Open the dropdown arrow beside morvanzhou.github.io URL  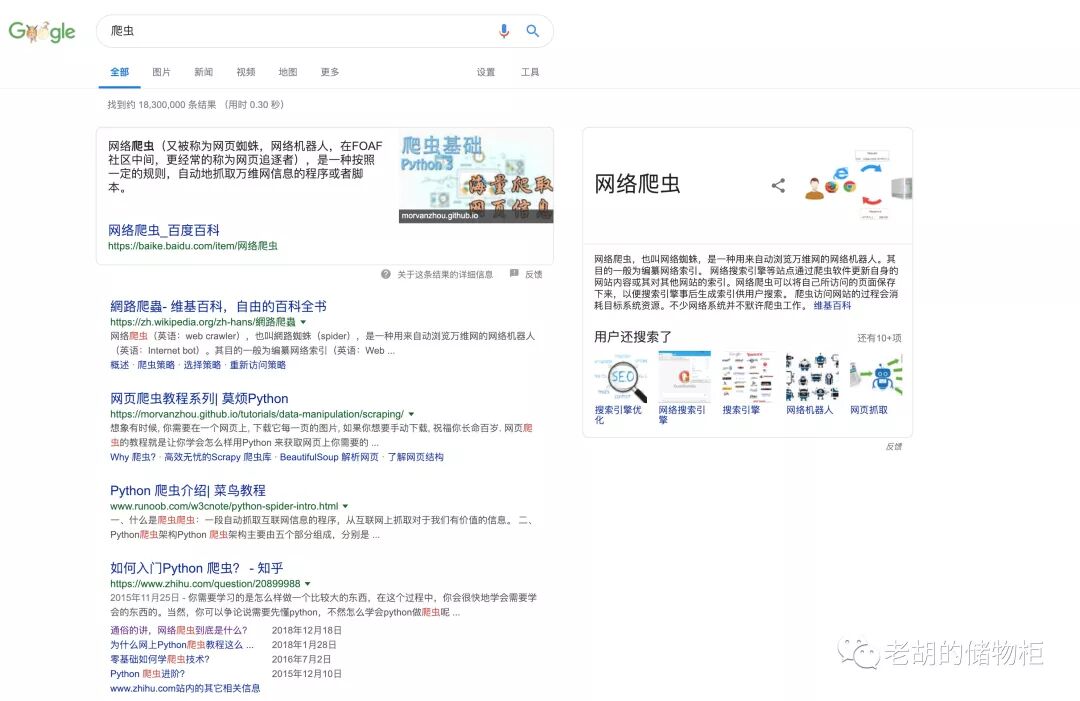coord(409,413)
